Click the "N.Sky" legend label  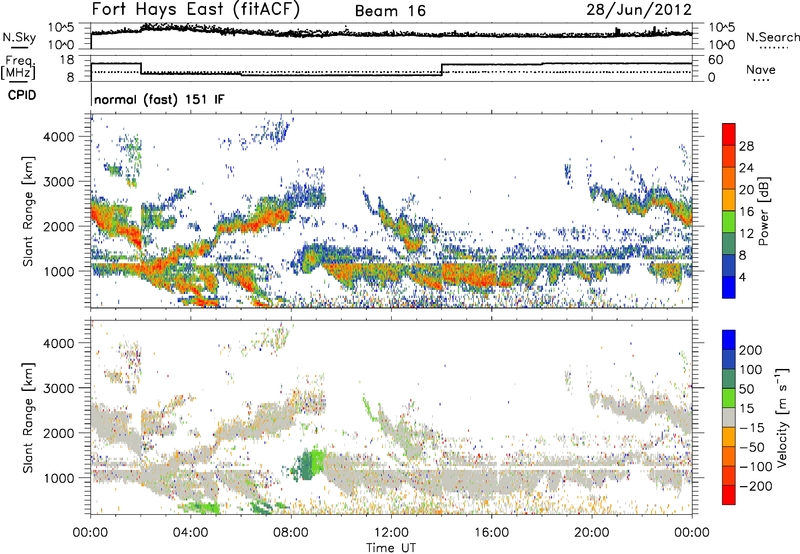[x=19, y=37]
